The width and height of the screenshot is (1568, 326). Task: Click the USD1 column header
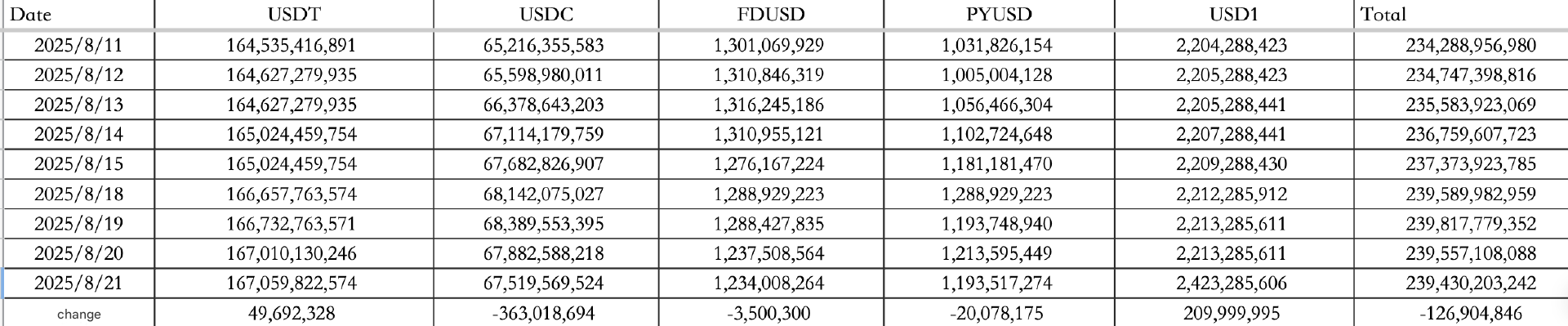(x=1233, y=14)
